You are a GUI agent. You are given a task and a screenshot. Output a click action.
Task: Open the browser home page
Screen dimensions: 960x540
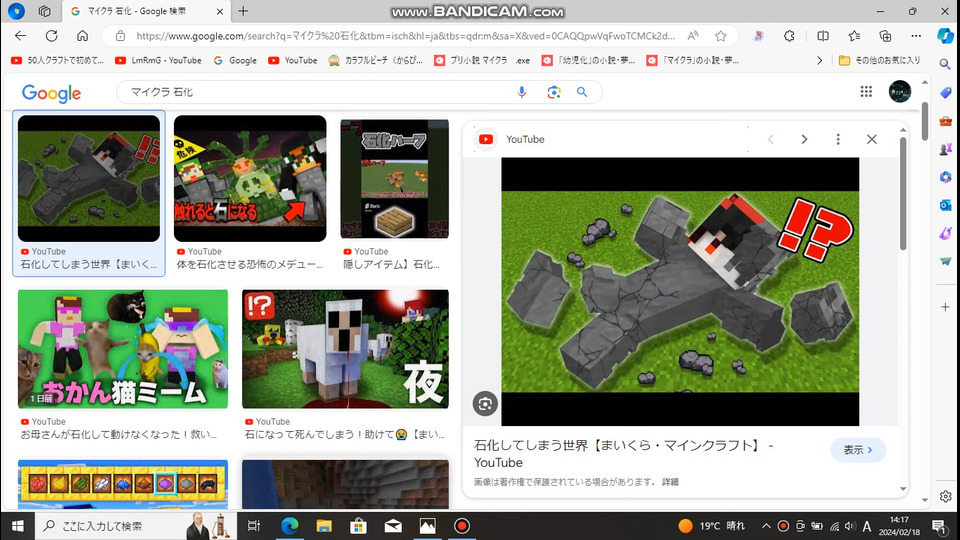click(82, 36)
